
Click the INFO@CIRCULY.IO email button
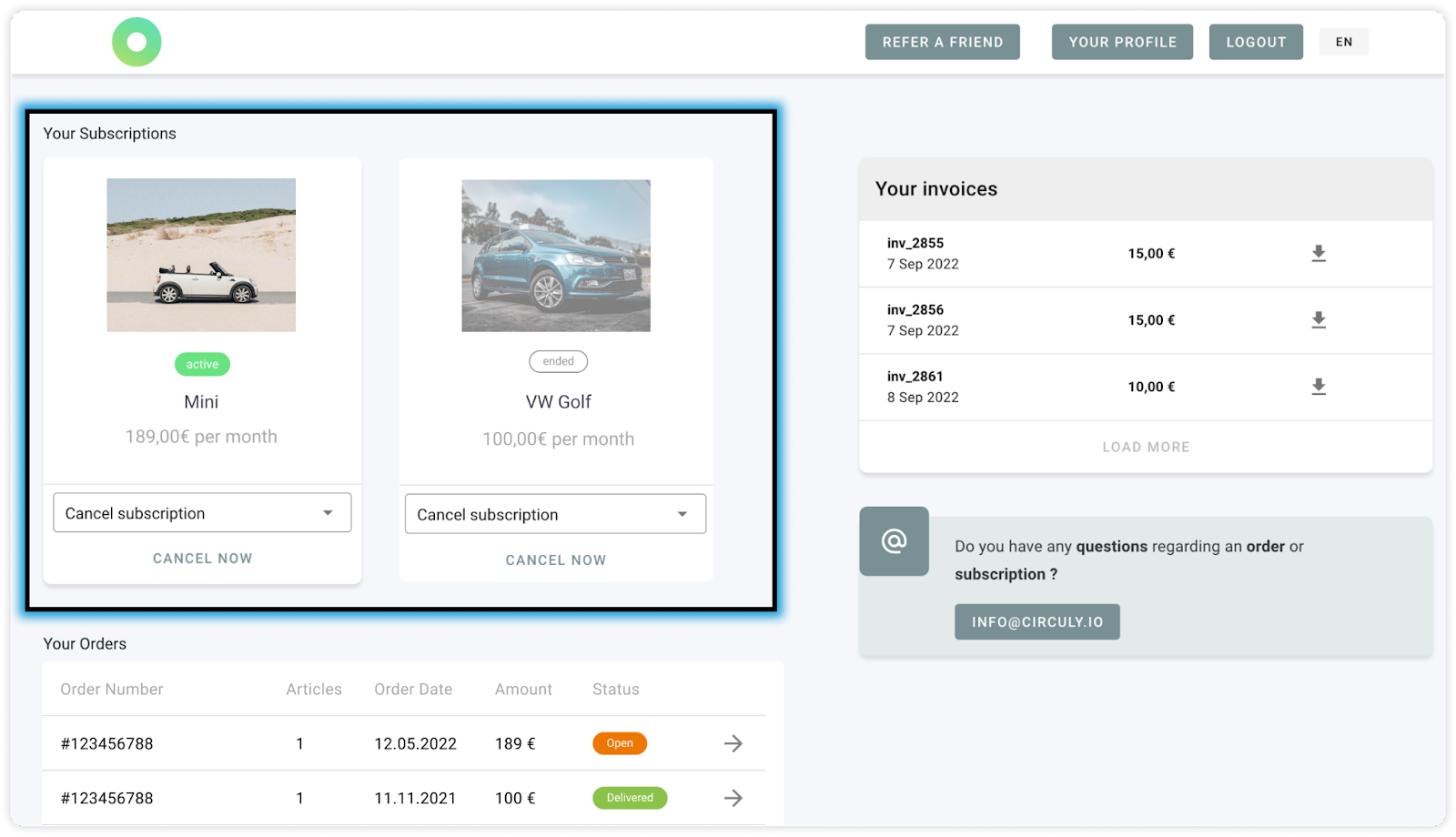(1037, 622)
